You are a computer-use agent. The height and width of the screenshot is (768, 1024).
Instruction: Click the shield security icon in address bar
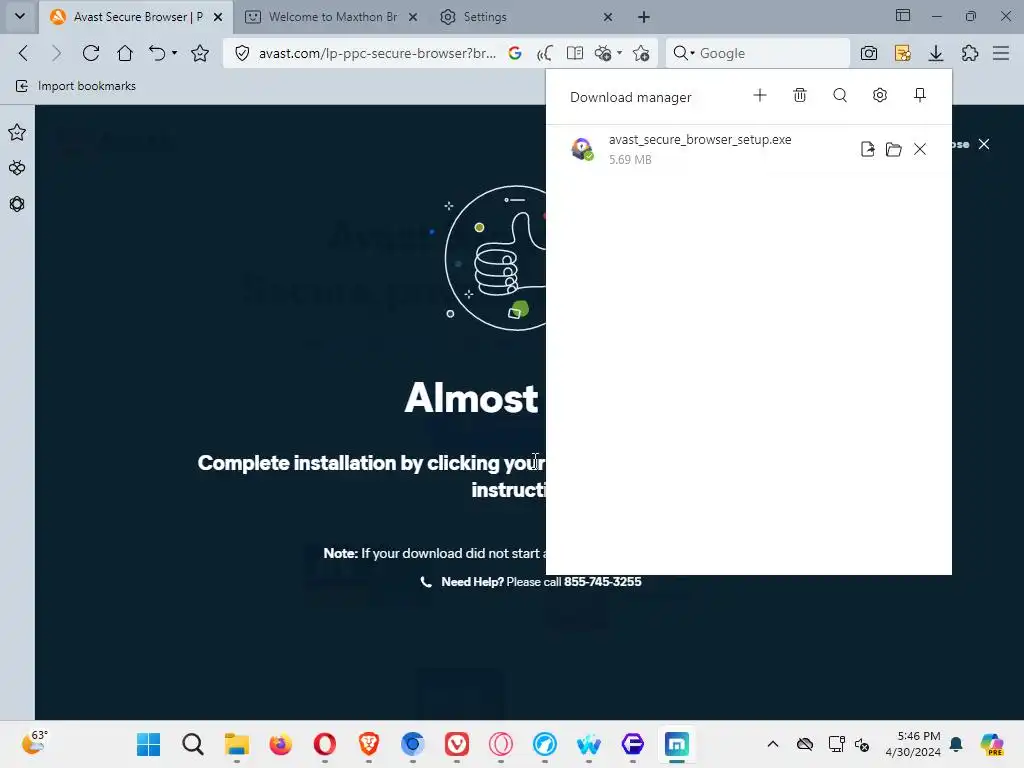click(242, 53)
